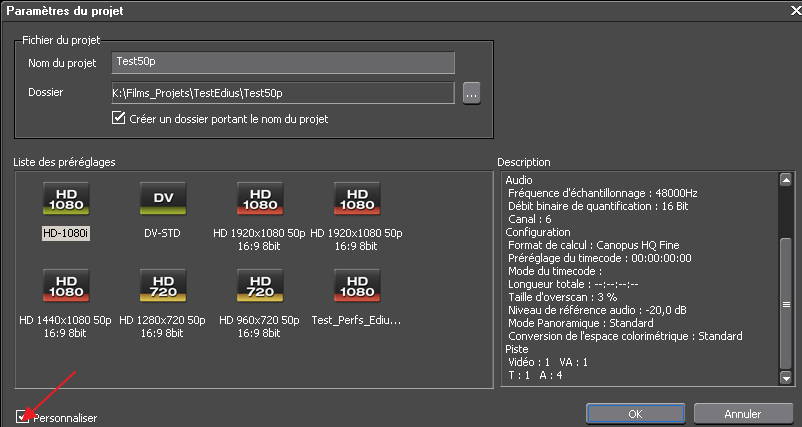Click the Fréquence d'échantillonnage : 48000Hz line
Image resolution: width=802 pixels, height=427 pixels.
pos(603,193)
